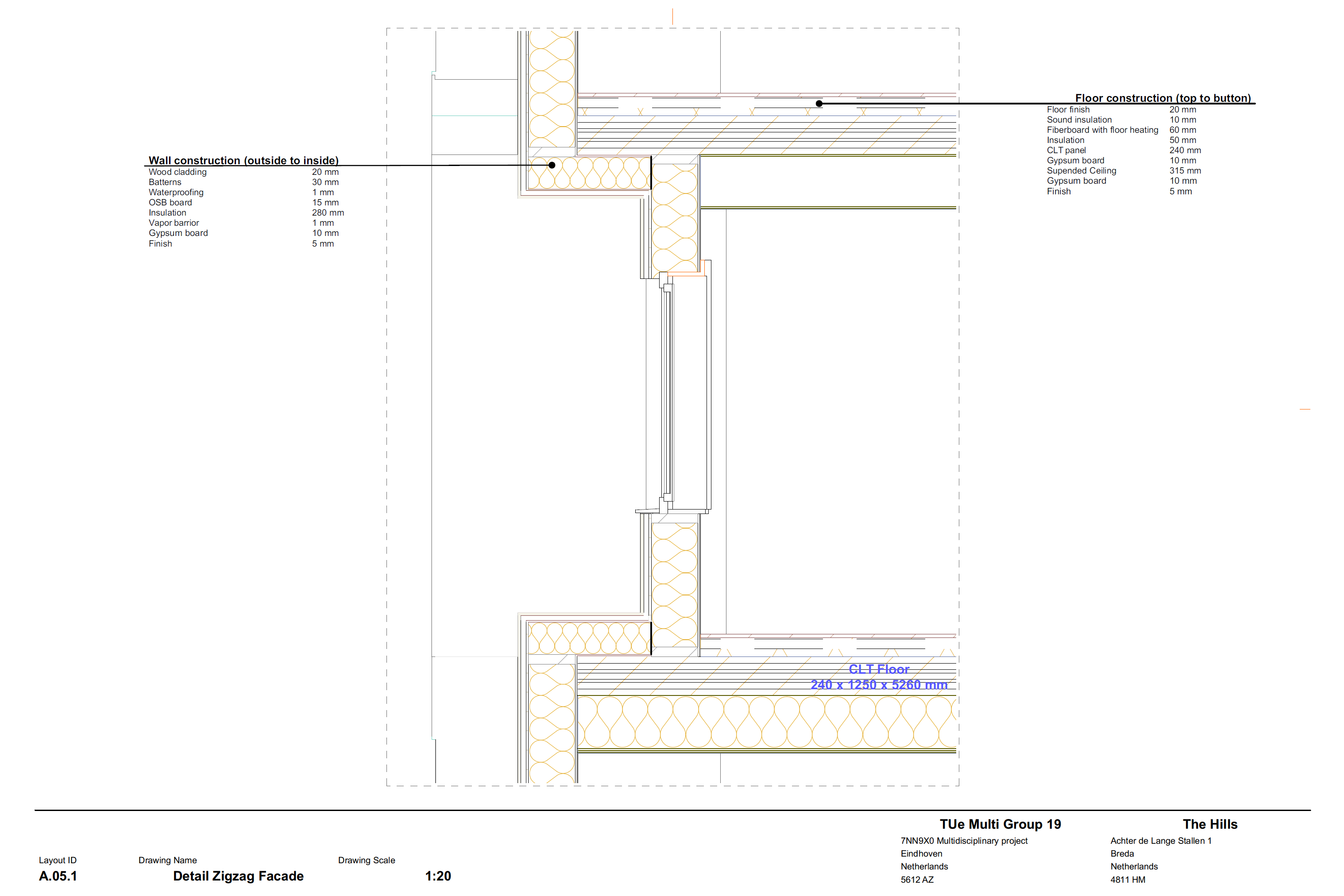Select the 'Wall construction (outside to inside)' heading
This screenshot has height=896, width=1344.
tap(243, 161)
